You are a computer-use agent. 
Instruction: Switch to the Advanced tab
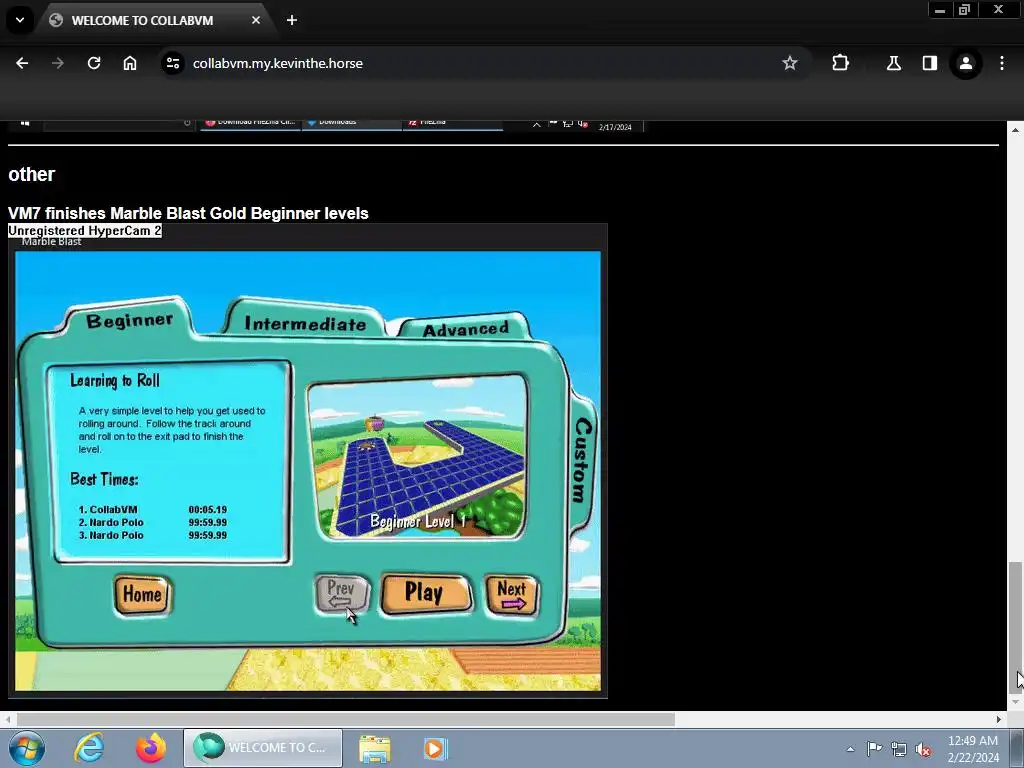tap(466, 328)
